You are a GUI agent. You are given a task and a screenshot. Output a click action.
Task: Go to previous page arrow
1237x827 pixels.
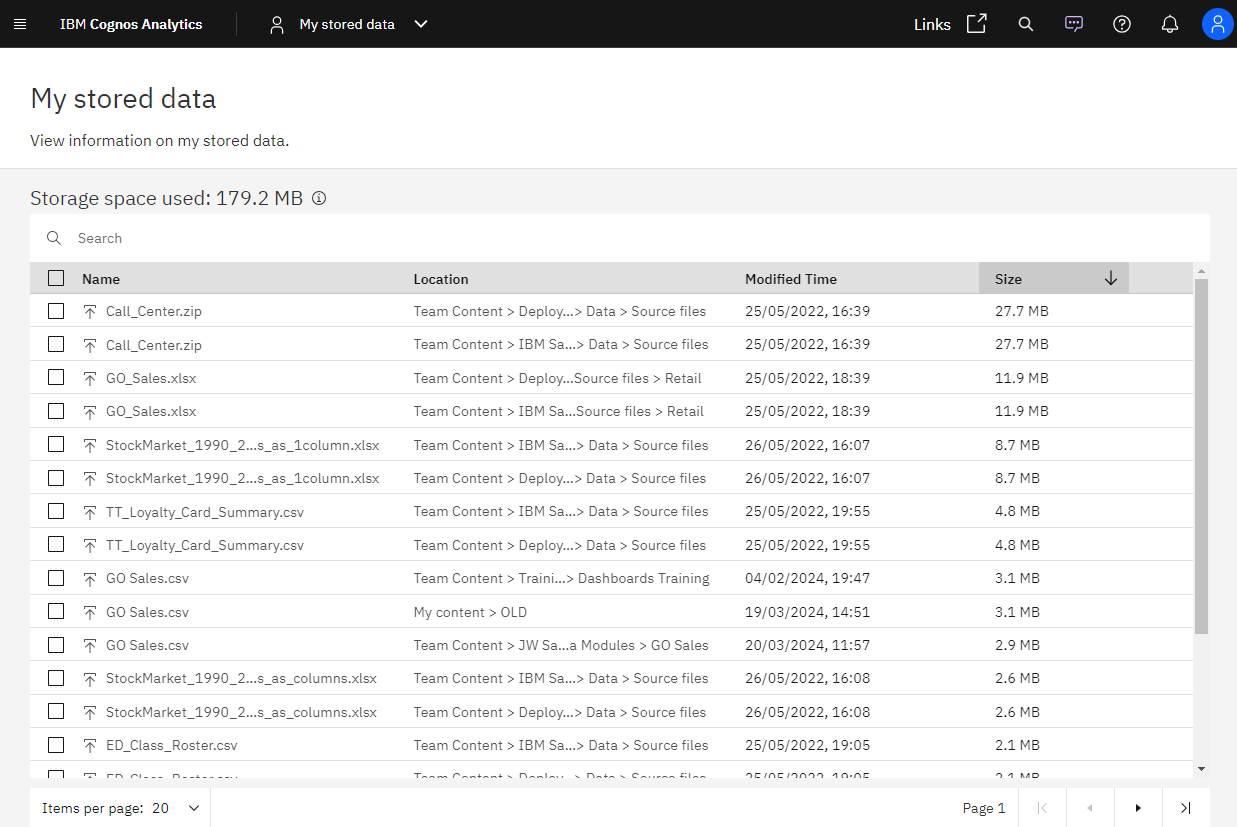(1090, 808)
